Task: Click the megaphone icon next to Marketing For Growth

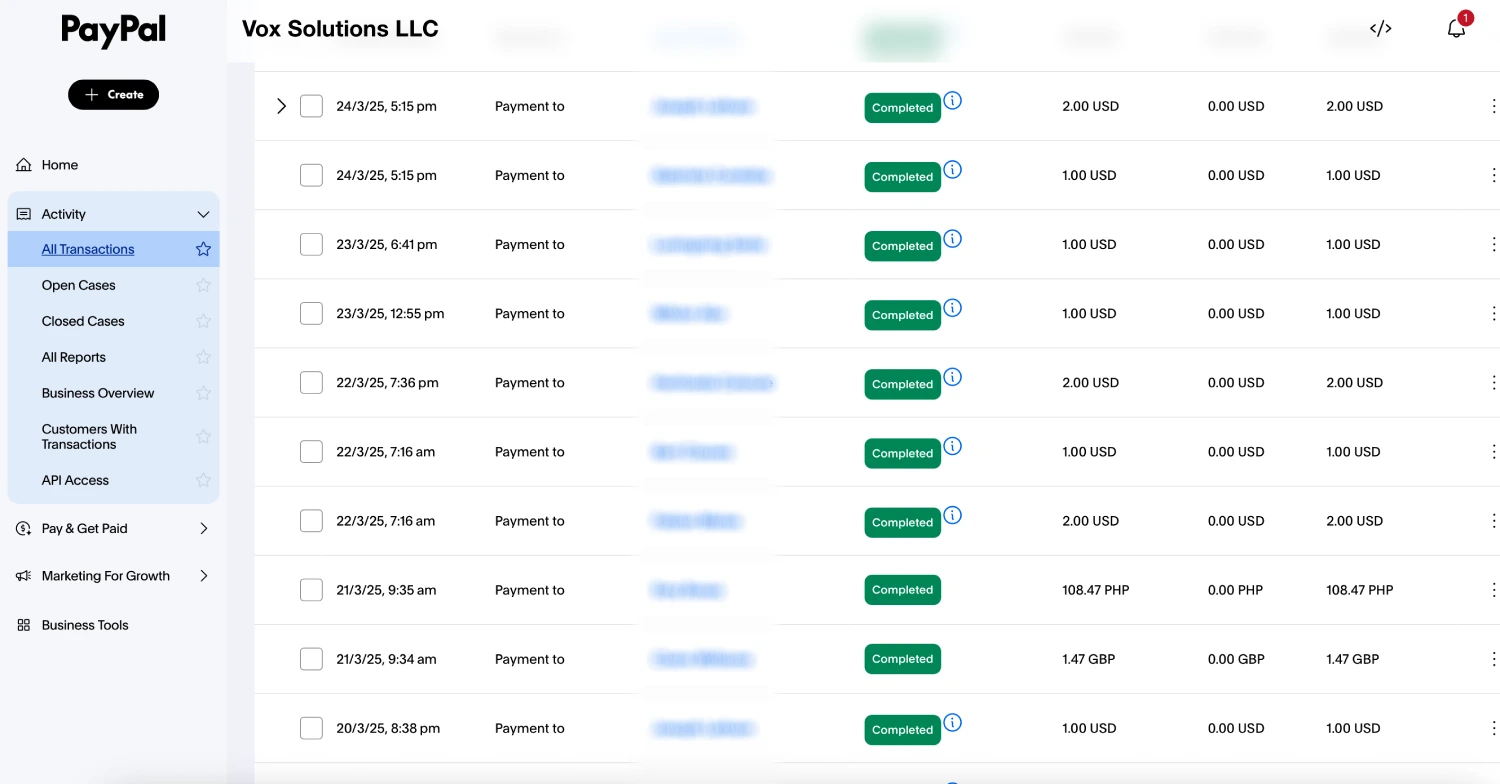Action: (x=23, y=576)
